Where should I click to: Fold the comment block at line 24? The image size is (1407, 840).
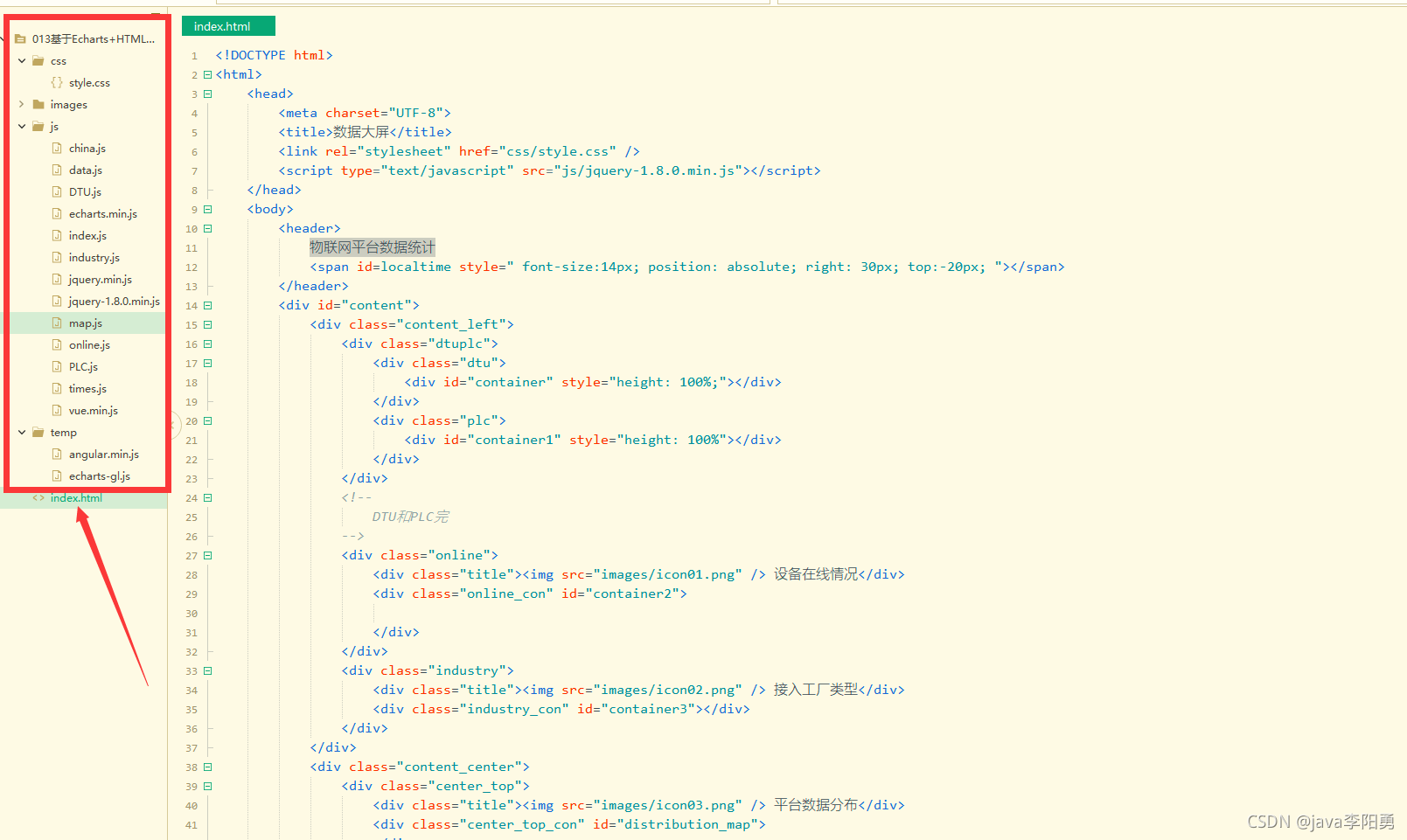208,498
